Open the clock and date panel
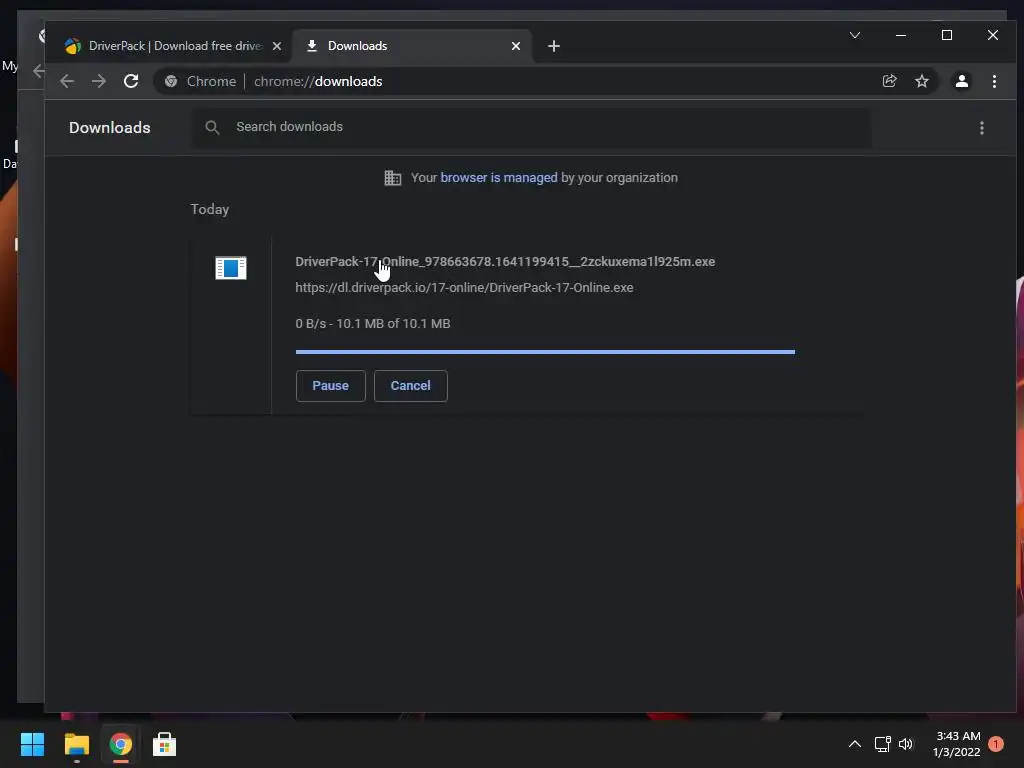This screenshot has height=768, width=1024. coord(957,744)
